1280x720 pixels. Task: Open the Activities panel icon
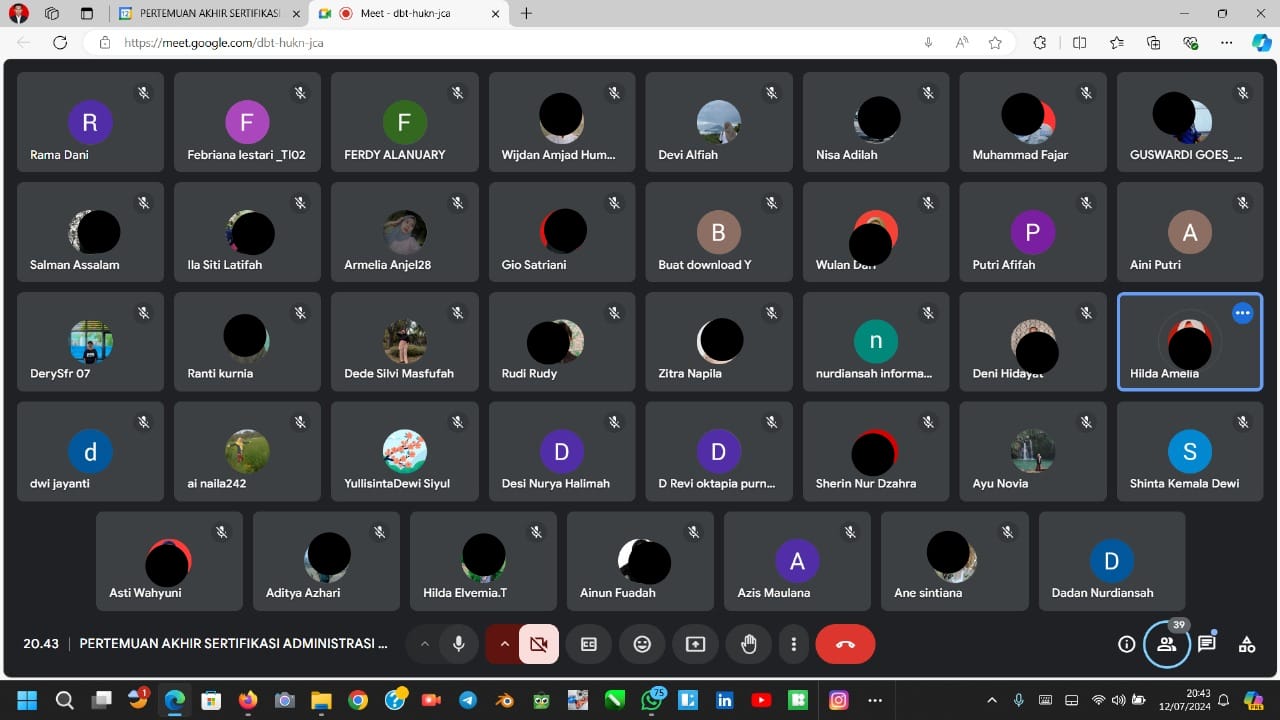pos(1247,644)
